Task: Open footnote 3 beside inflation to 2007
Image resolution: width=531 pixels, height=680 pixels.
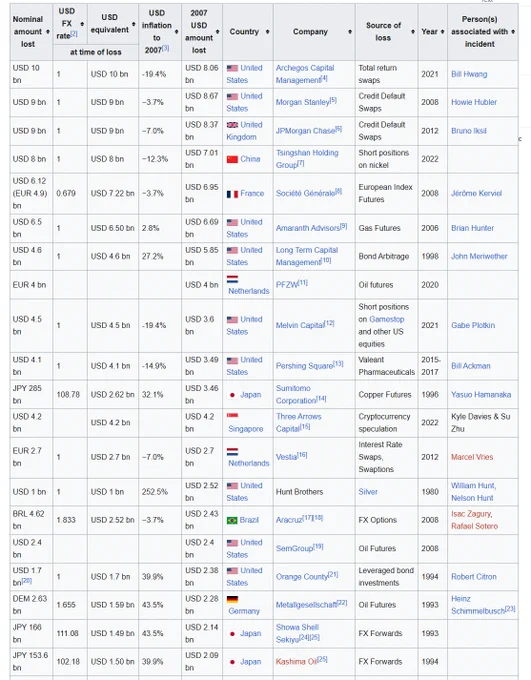Action: pyautogui.click(x=166, y=48)
